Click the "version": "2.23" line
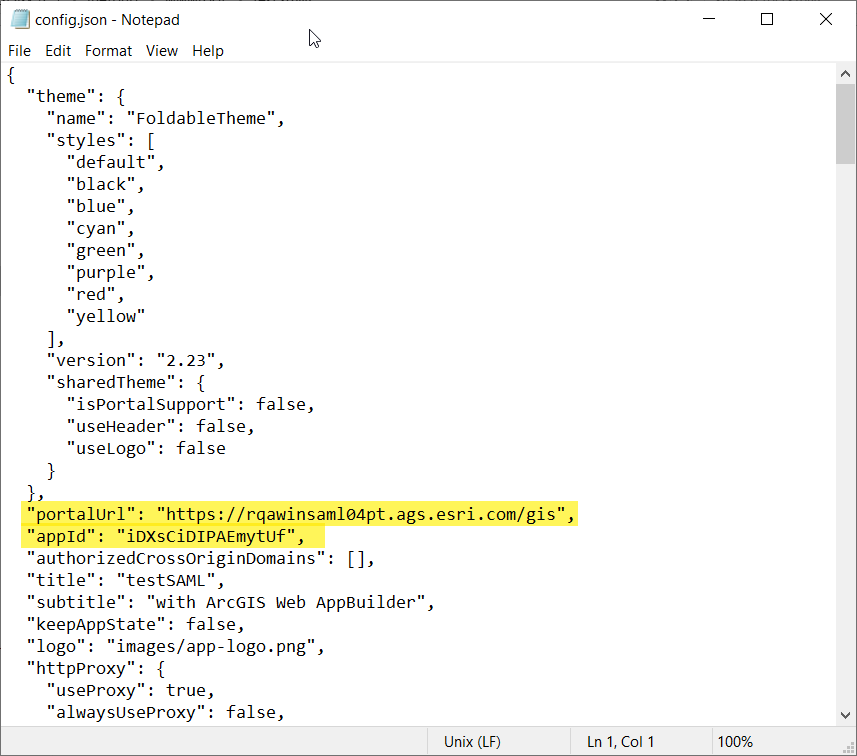Screen dimensions: 857x756 coord(136,361)
